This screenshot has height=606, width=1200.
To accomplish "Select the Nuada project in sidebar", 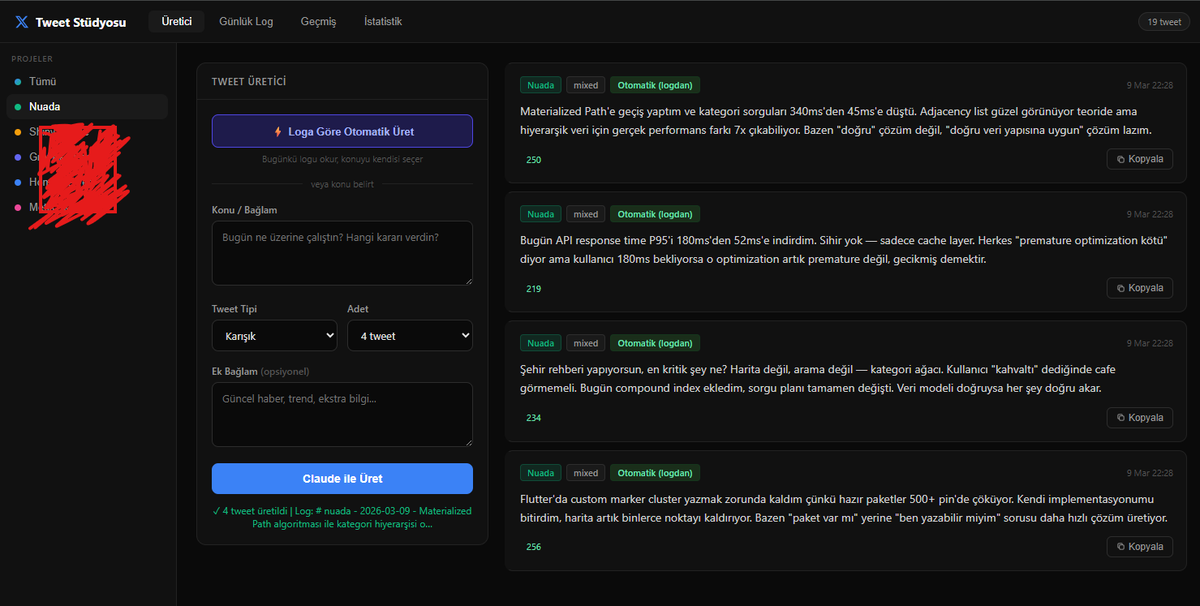I will coord(87,106).
